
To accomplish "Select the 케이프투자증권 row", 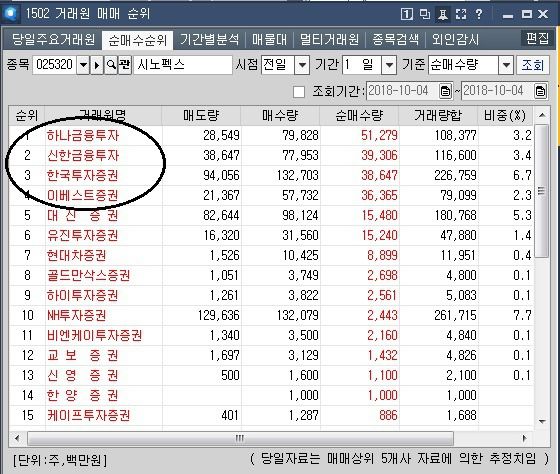I will (x=271, y=415).
